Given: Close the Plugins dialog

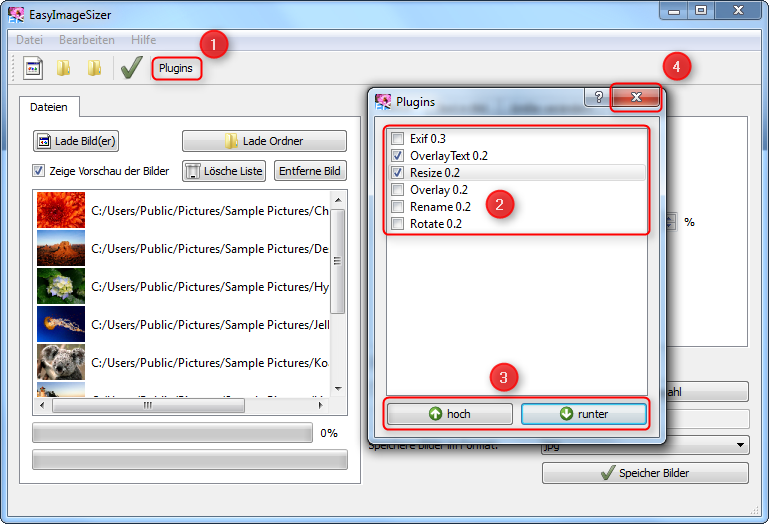Looking at the screenshot, I should (x=636, y=97).
